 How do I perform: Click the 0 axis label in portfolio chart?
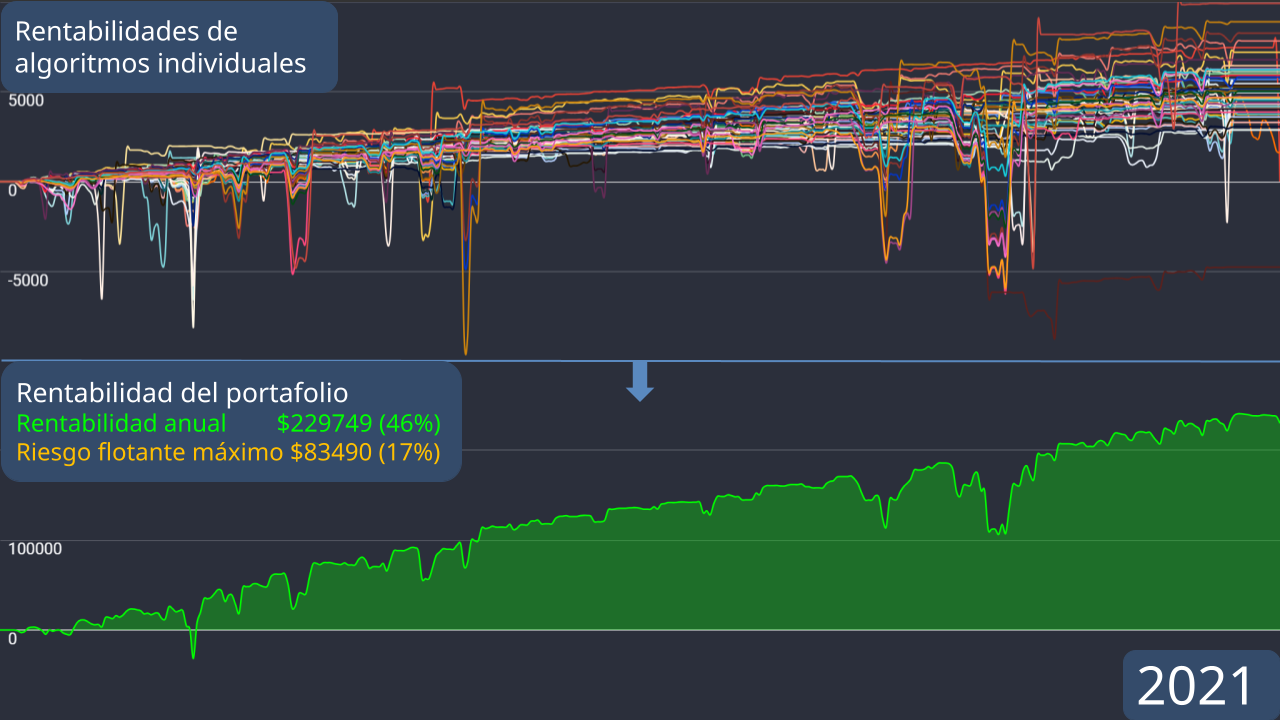tap(12, 638)
